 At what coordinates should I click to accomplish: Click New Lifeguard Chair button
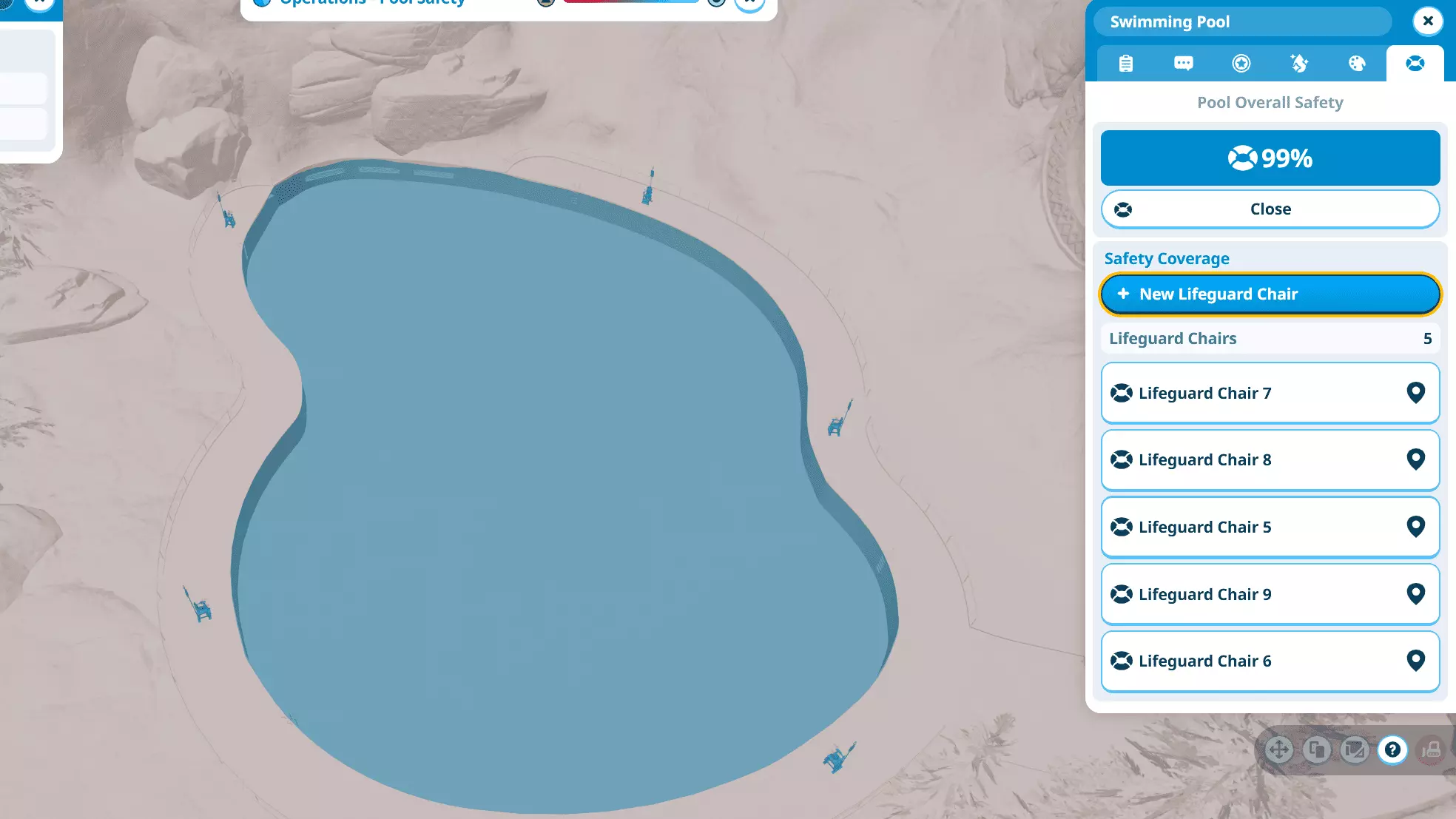[x=1270, y=294]
